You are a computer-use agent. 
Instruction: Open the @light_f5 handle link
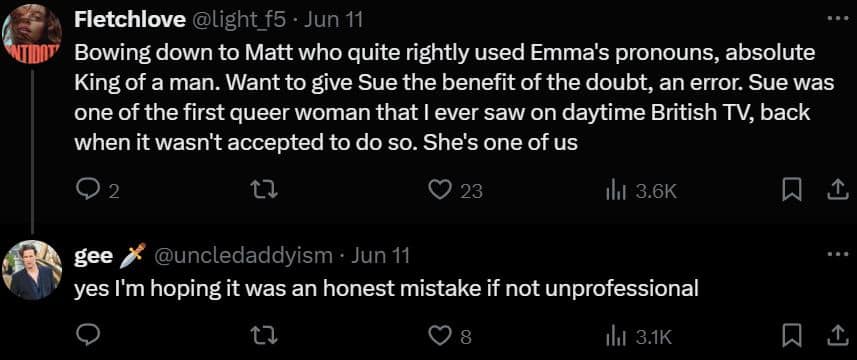point(237,20)
